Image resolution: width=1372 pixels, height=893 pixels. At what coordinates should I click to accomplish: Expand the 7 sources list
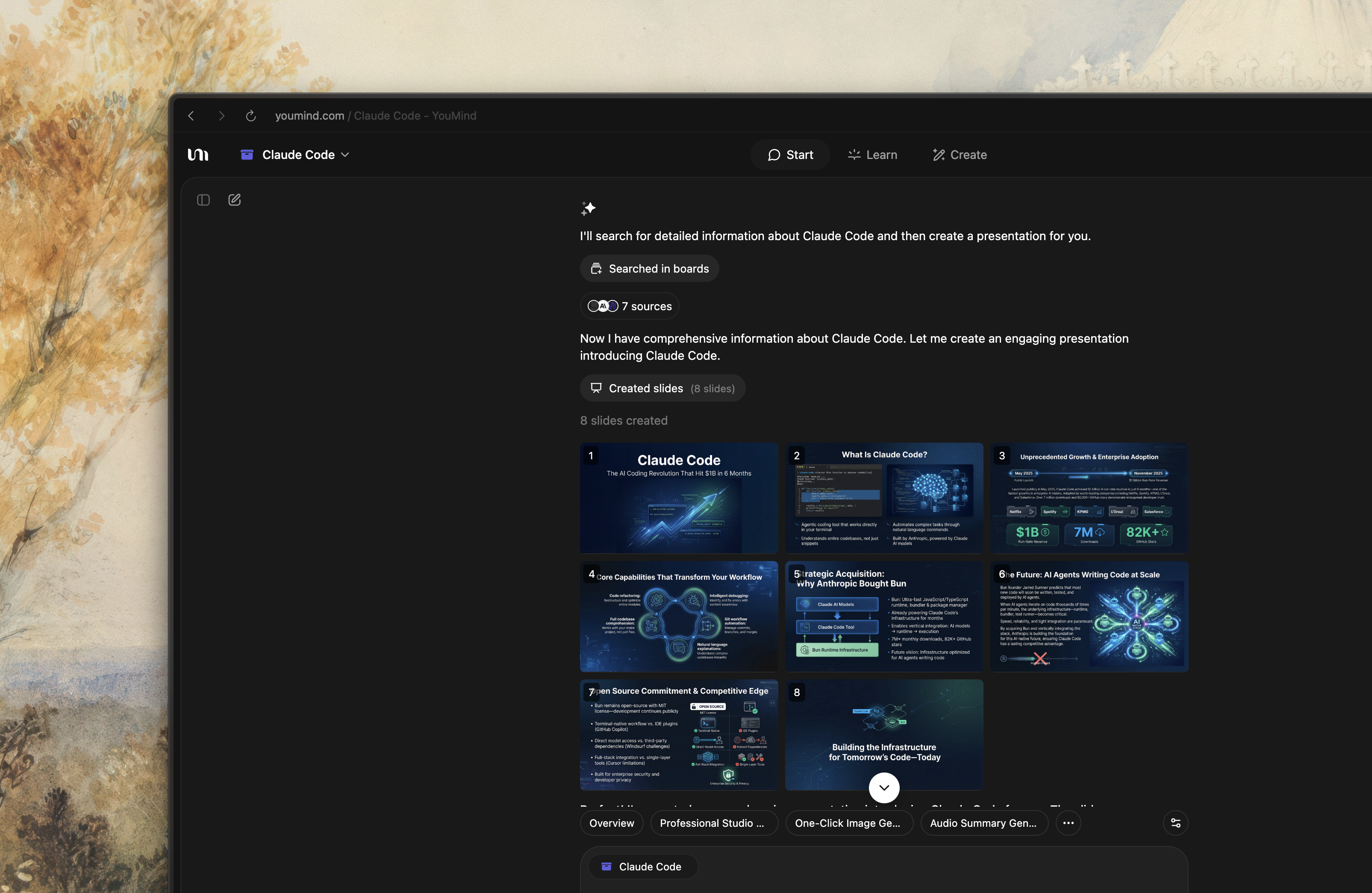tap(630, 306)
